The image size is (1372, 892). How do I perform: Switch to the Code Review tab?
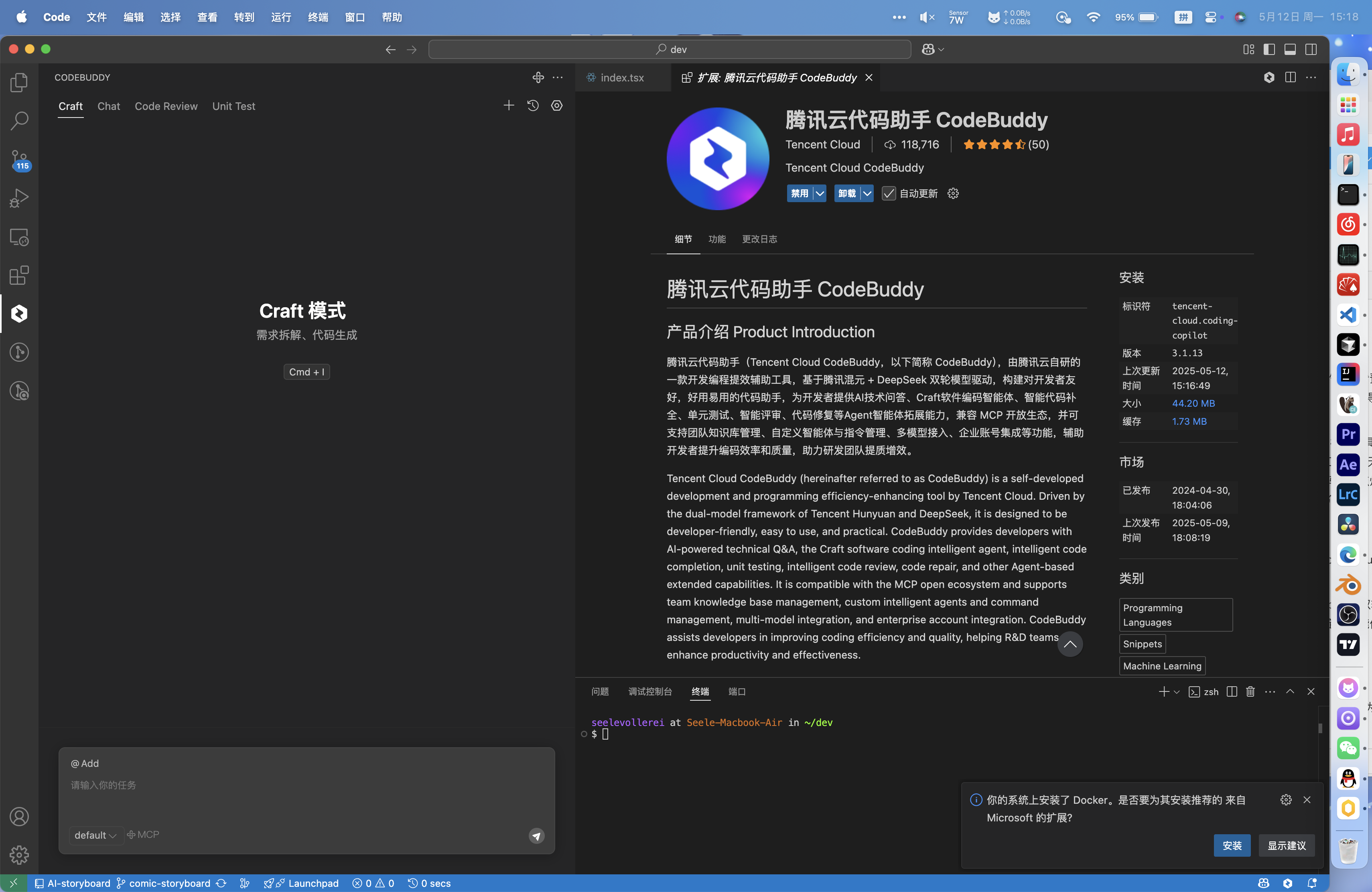[x=166, y=106]
